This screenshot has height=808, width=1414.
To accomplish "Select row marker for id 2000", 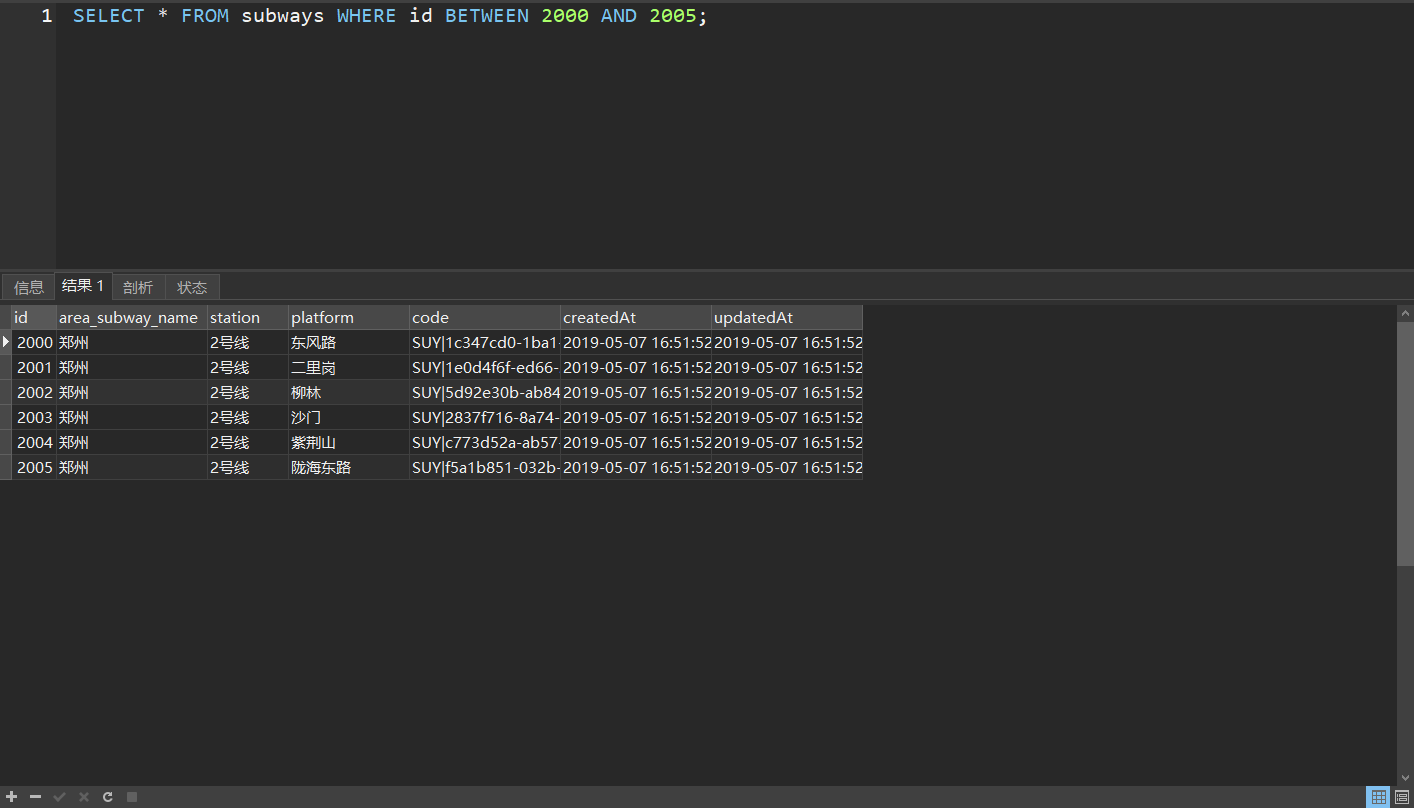I will pyautogui.click(x=6, y=343).
